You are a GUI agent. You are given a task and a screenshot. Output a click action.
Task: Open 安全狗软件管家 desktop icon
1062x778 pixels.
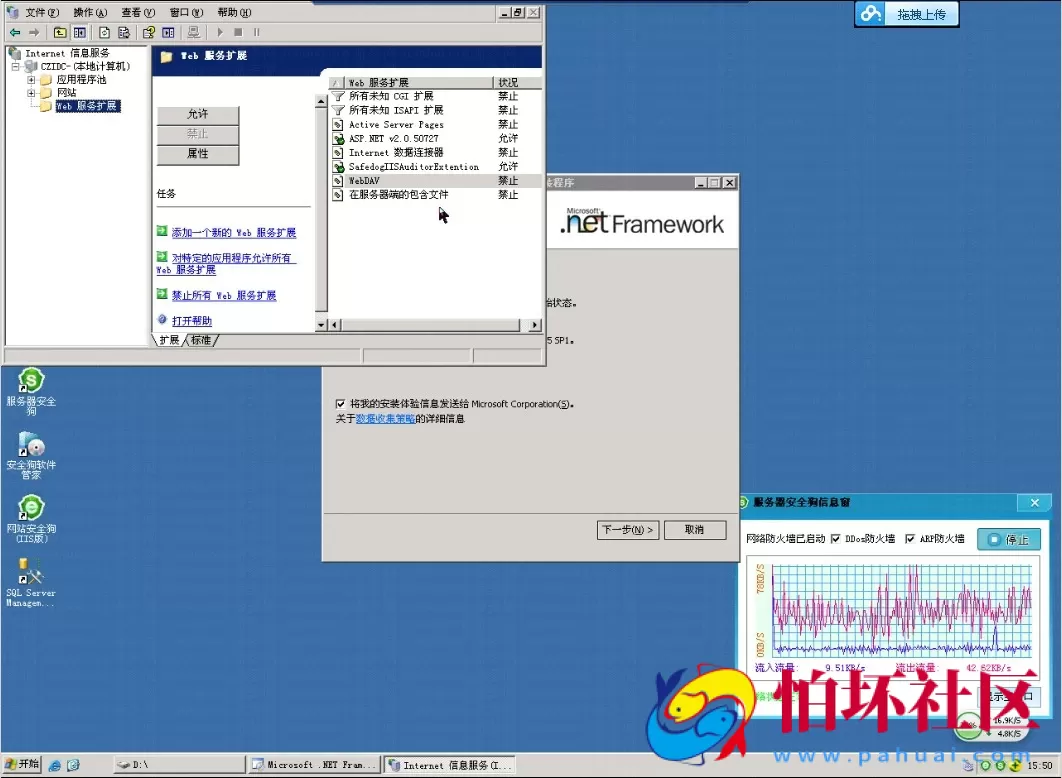point(31,446)
